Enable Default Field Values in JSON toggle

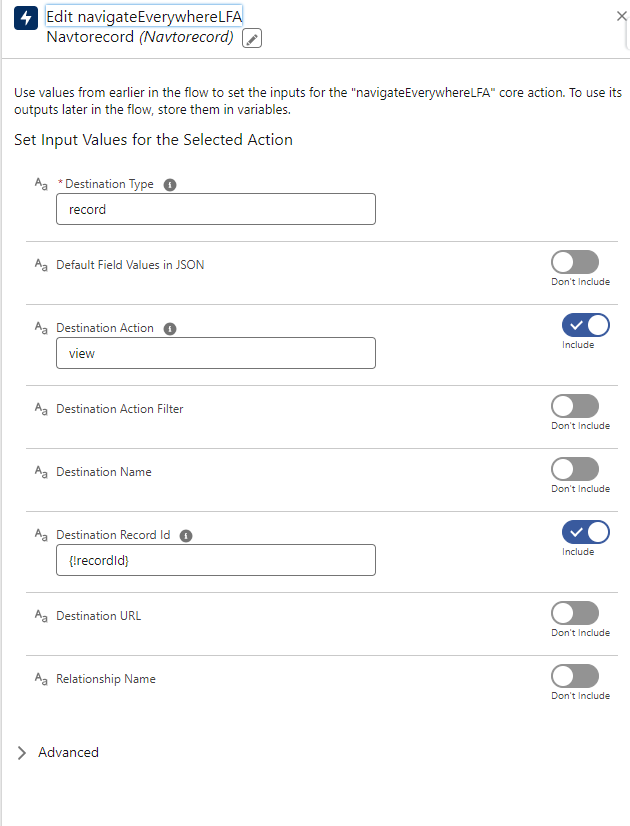pyautogui.click(x=575, y=262)
